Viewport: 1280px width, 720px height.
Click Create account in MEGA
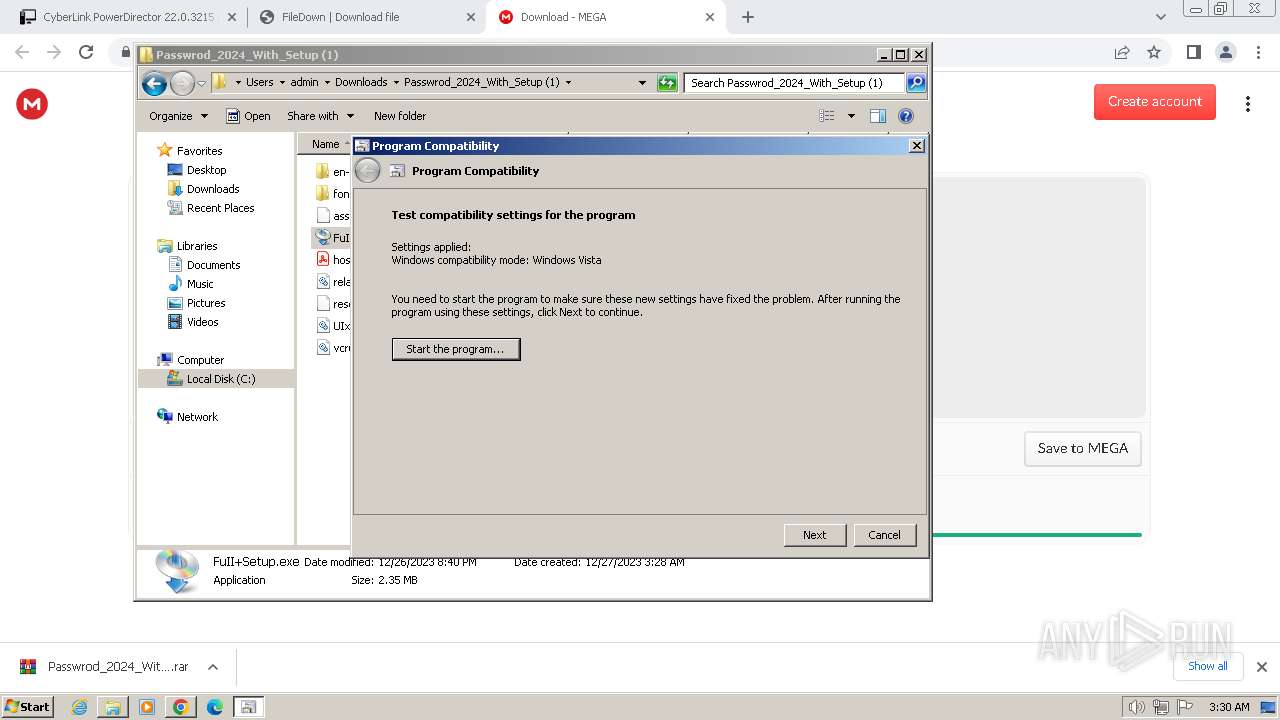tap(1155, 102)
